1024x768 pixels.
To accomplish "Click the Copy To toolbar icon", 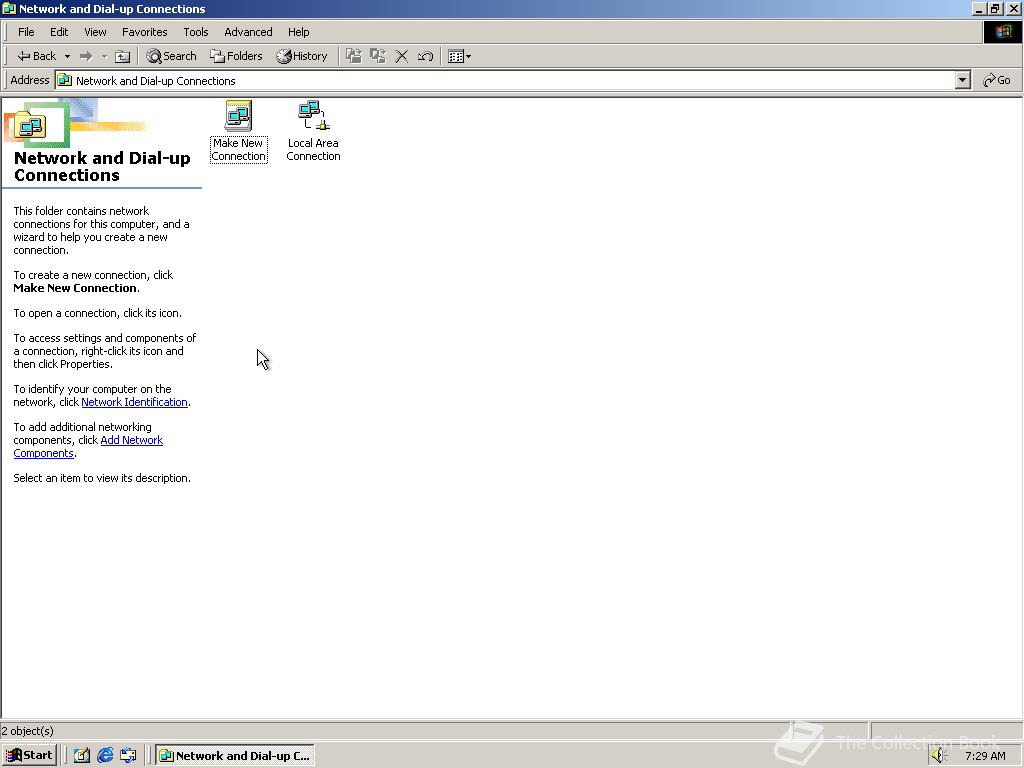I will tap(377, 56).
